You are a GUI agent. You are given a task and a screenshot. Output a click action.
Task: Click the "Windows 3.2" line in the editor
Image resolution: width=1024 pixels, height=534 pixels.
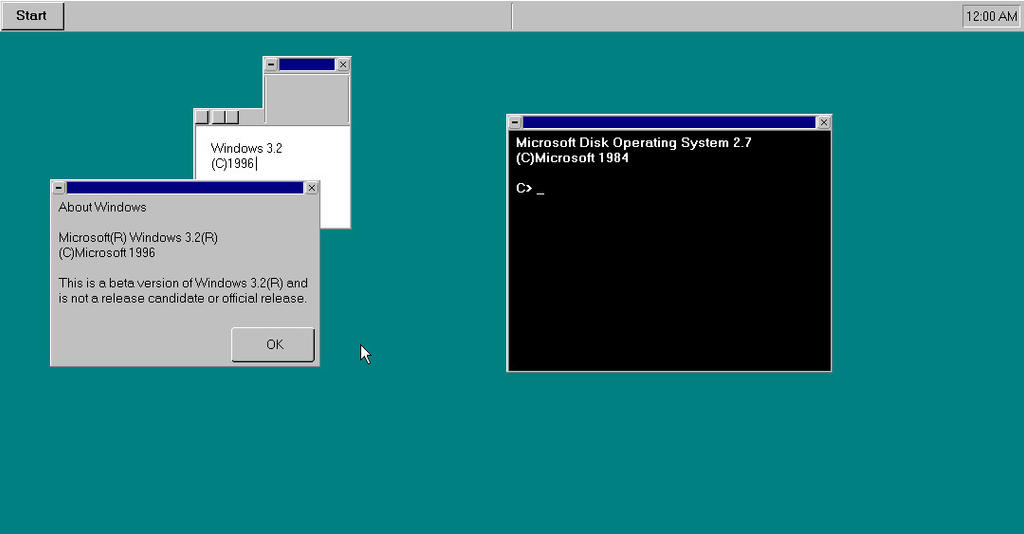[246, 148]
